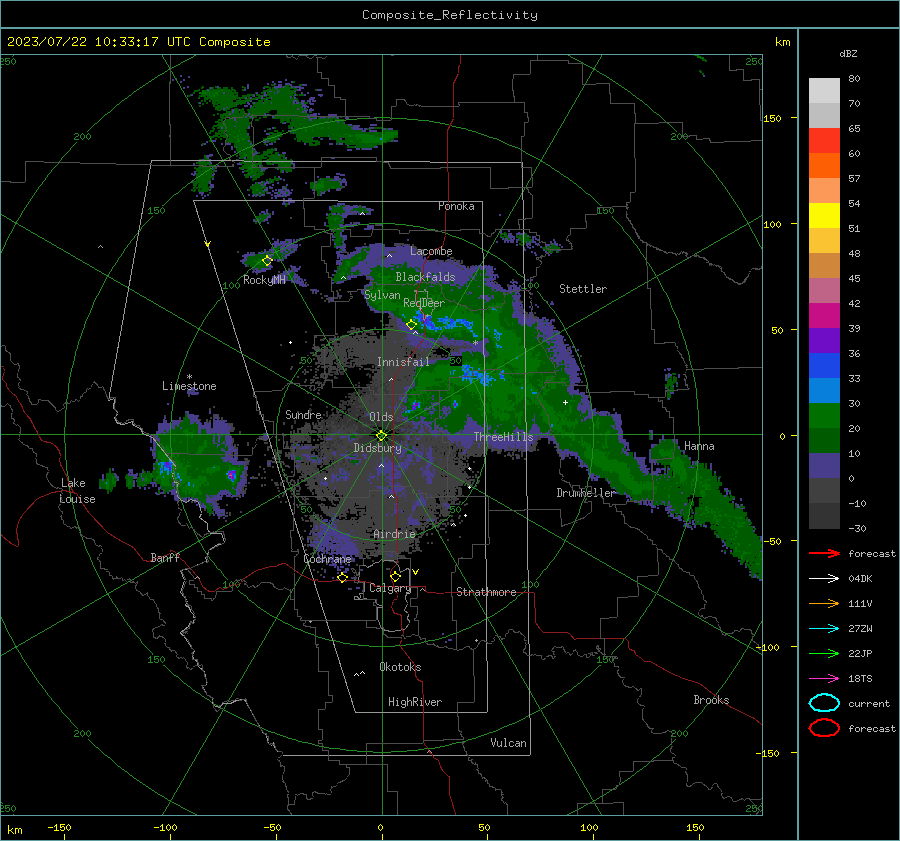Pick the blue 36 dBZ legend swatch
The height and width of the screenshot is (841, 900).
824,365
